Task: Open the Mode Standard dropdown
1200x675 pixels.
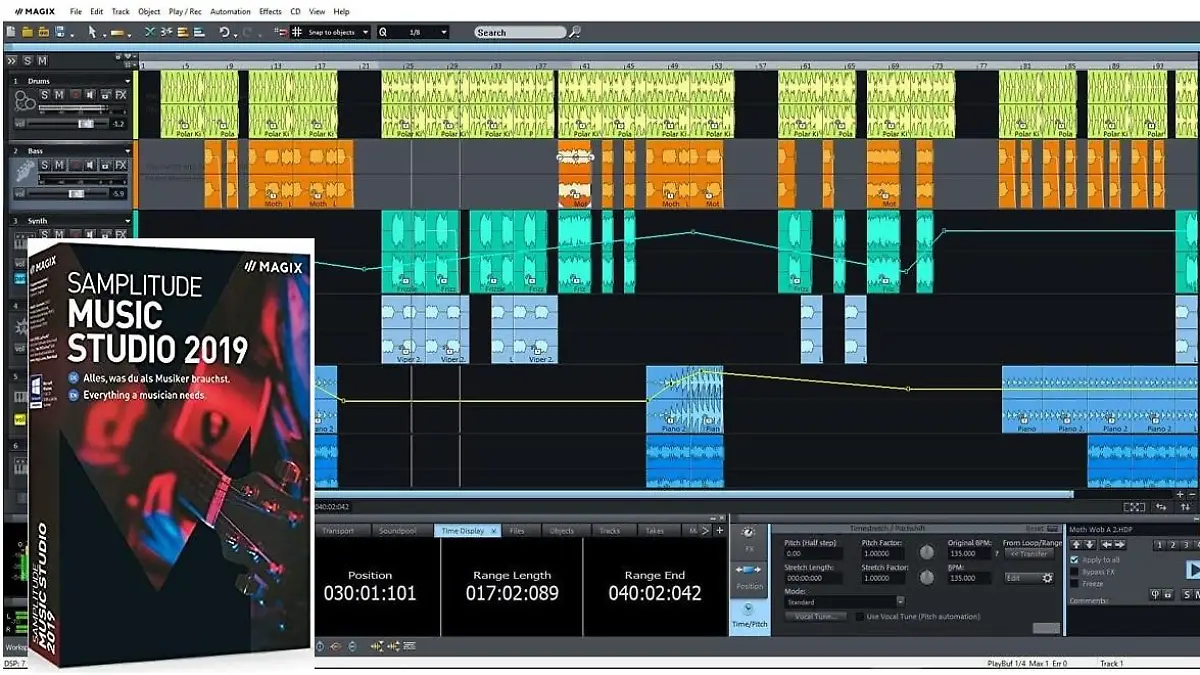Action: click(900, 602)
